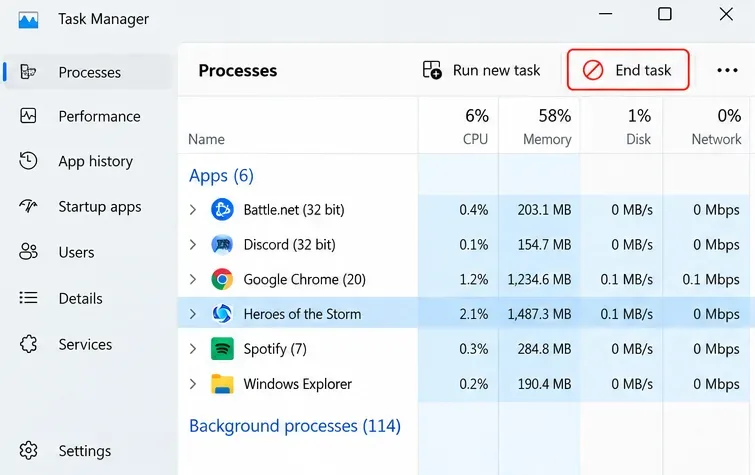Click the Google Chrome app icon
Image resolution: width=755 pixels, height=475 pixels.
pyautogui.click(x=222, y=279)
